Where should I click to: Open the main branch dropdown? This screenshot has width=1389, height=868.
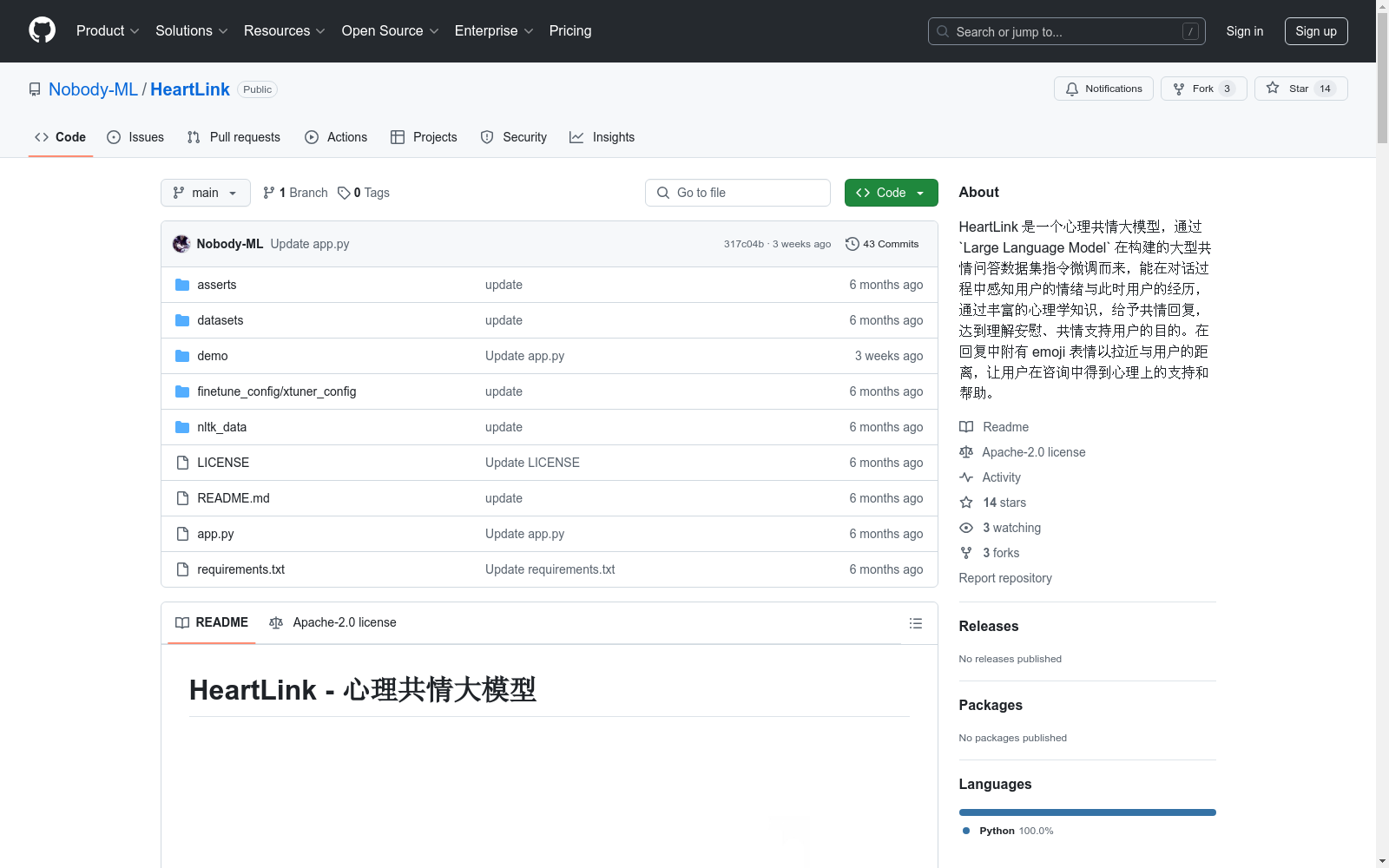pyautogui.click(x=205, y=192)
